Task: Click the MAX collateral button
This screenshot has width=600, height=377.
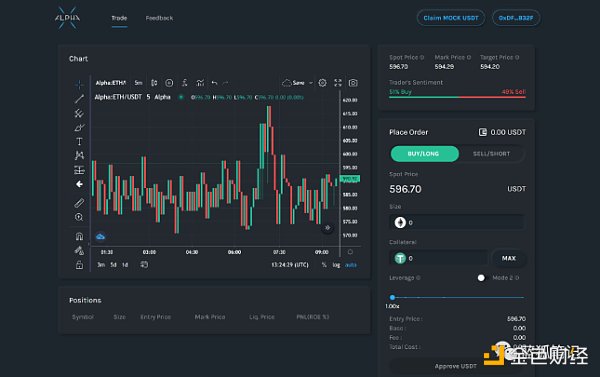Action: point(509,258)
